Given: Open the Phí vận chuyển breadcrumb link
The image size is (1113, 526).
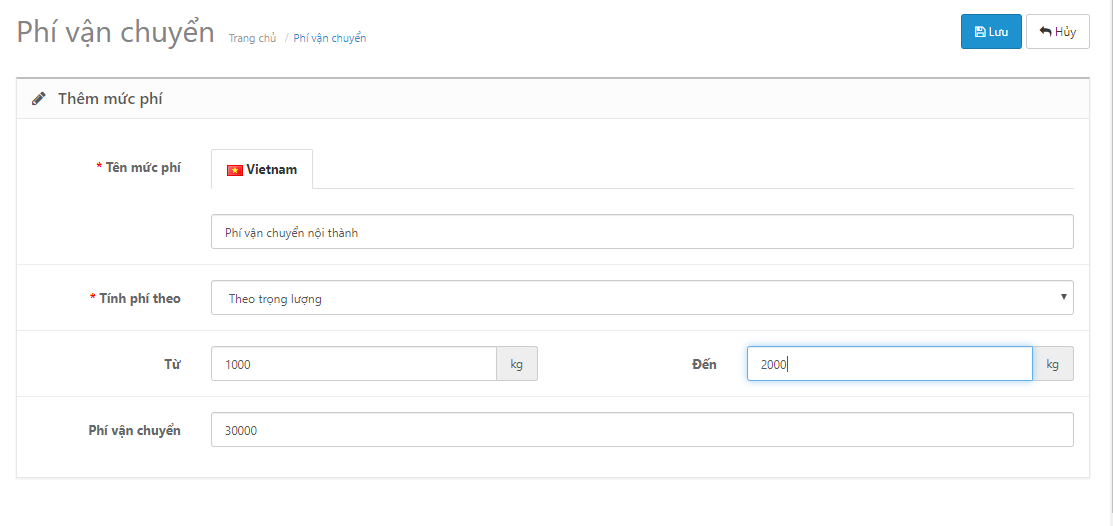Looking at the screenshot, I should pos(329,38).
